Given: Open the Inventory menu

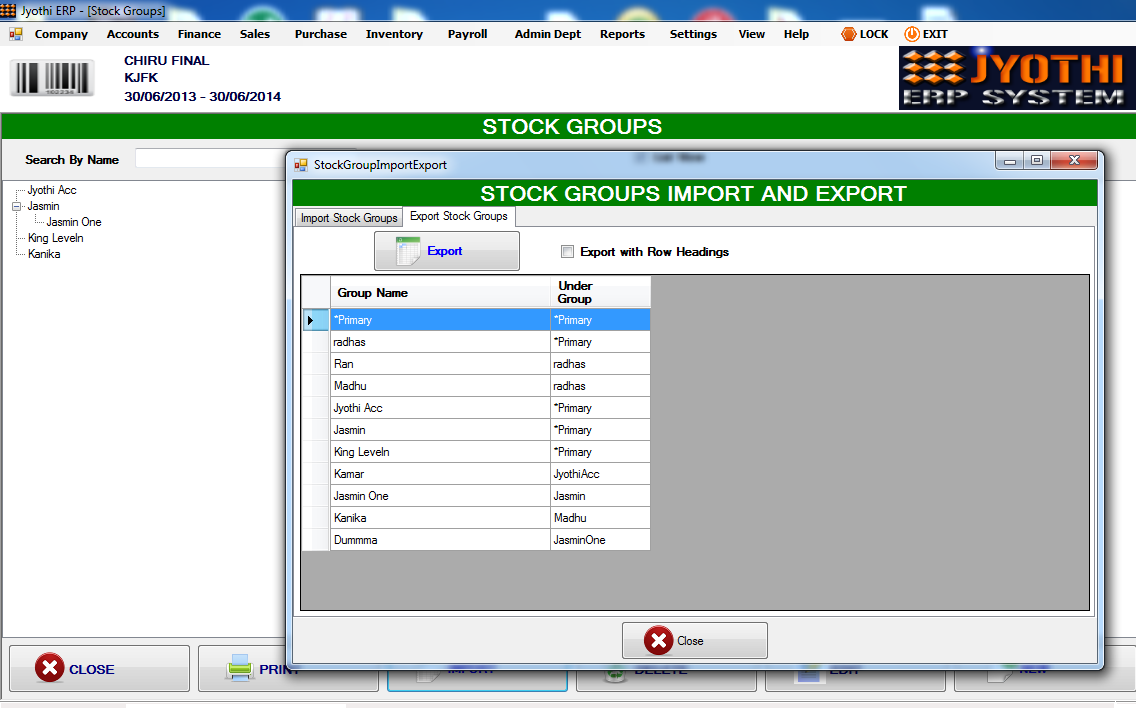Looking at the screenshot, I should (393, 33).
